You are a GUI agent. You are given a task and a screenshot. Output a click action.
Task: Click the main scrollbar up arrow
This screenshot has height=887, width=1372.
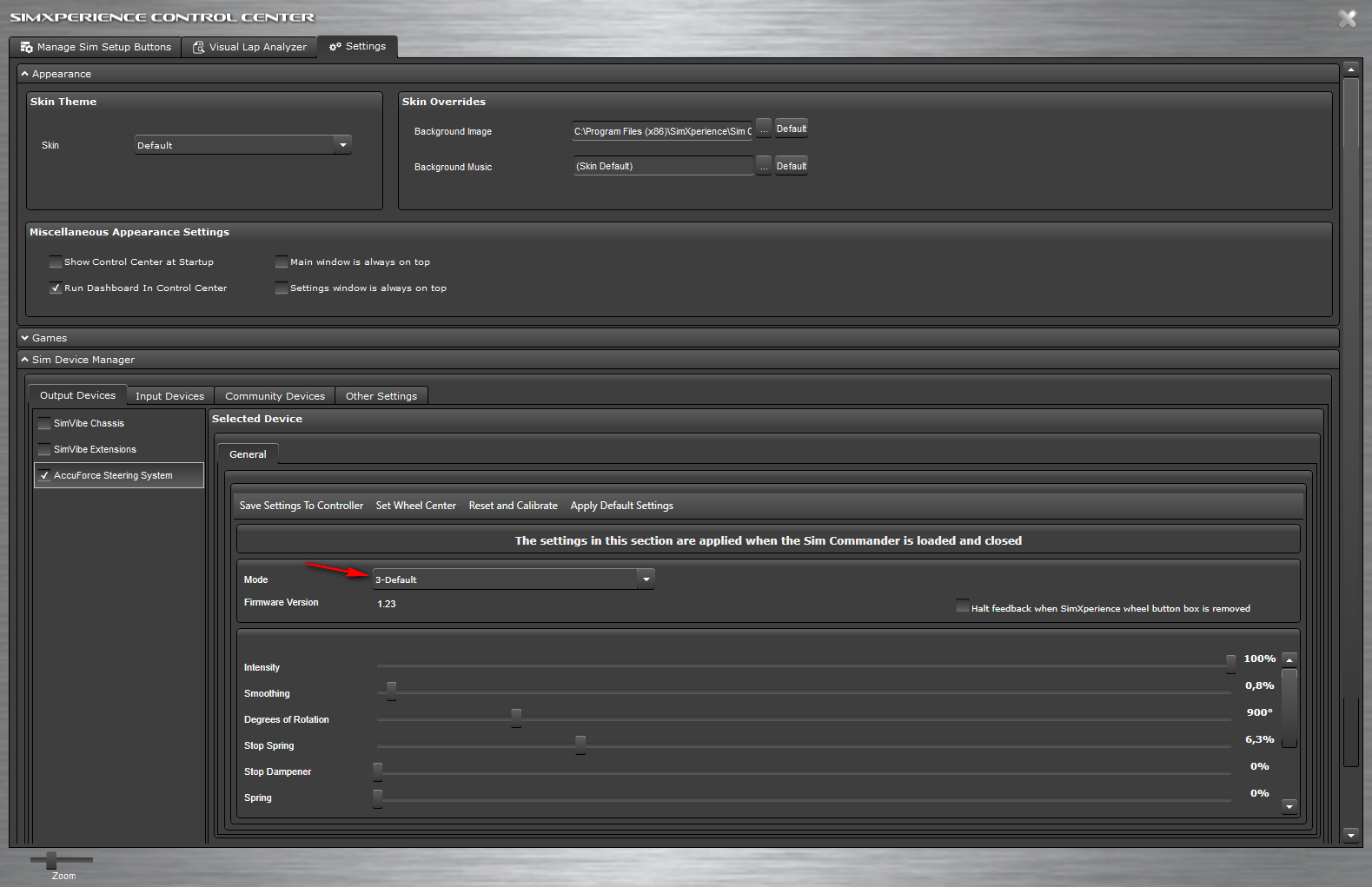(1350, 69)
